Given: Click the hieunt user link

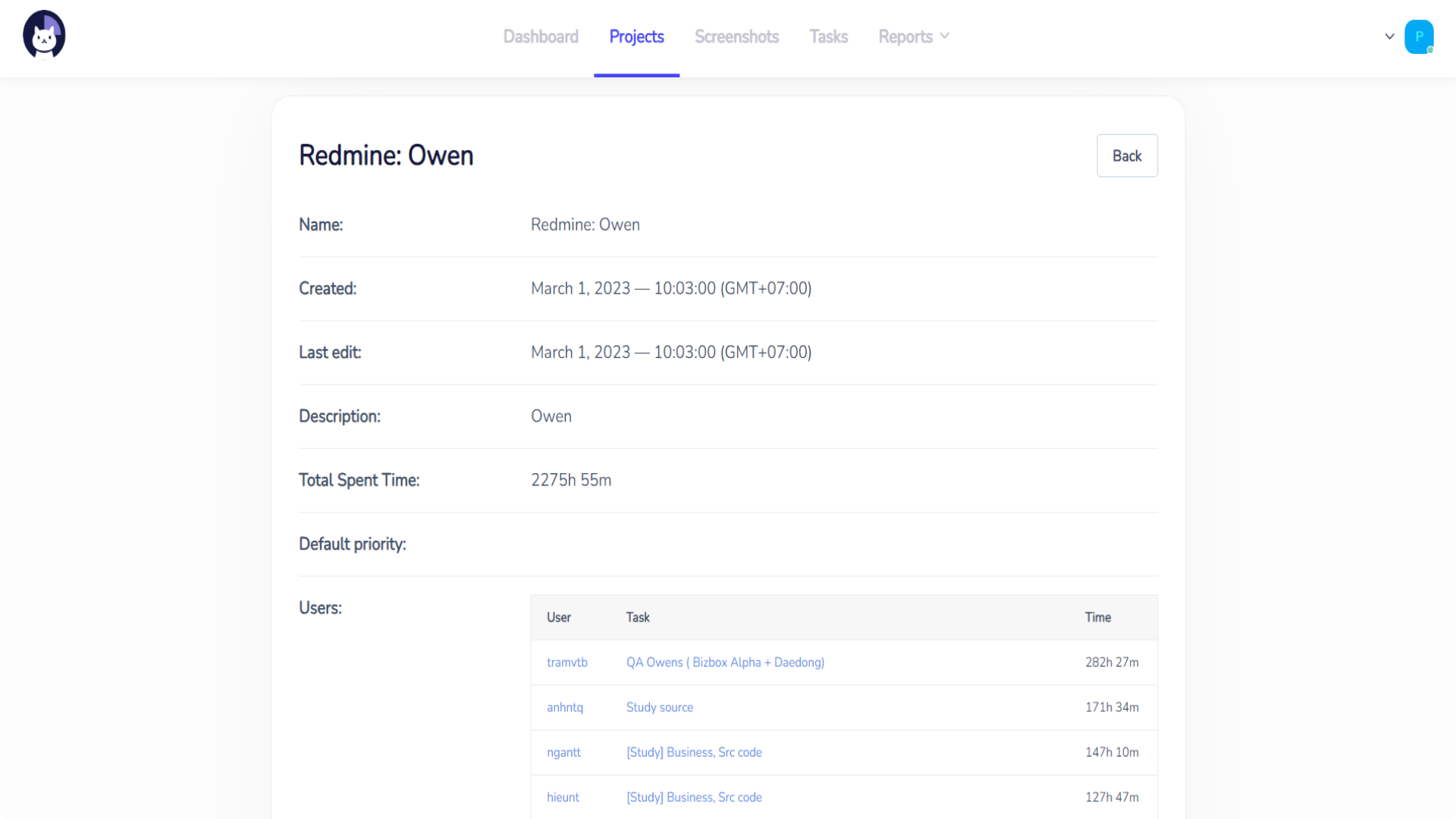Looking at the screenshot, I should coord(563,797).
